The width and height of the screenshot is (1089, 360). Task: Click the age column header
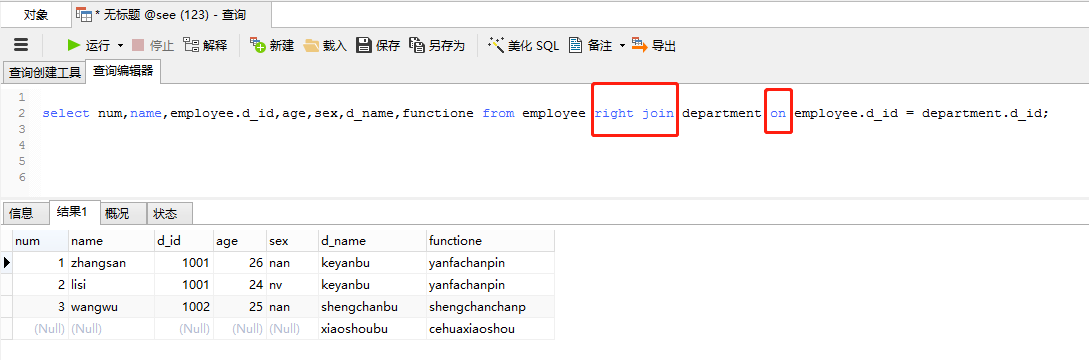(x=240, y=241)
